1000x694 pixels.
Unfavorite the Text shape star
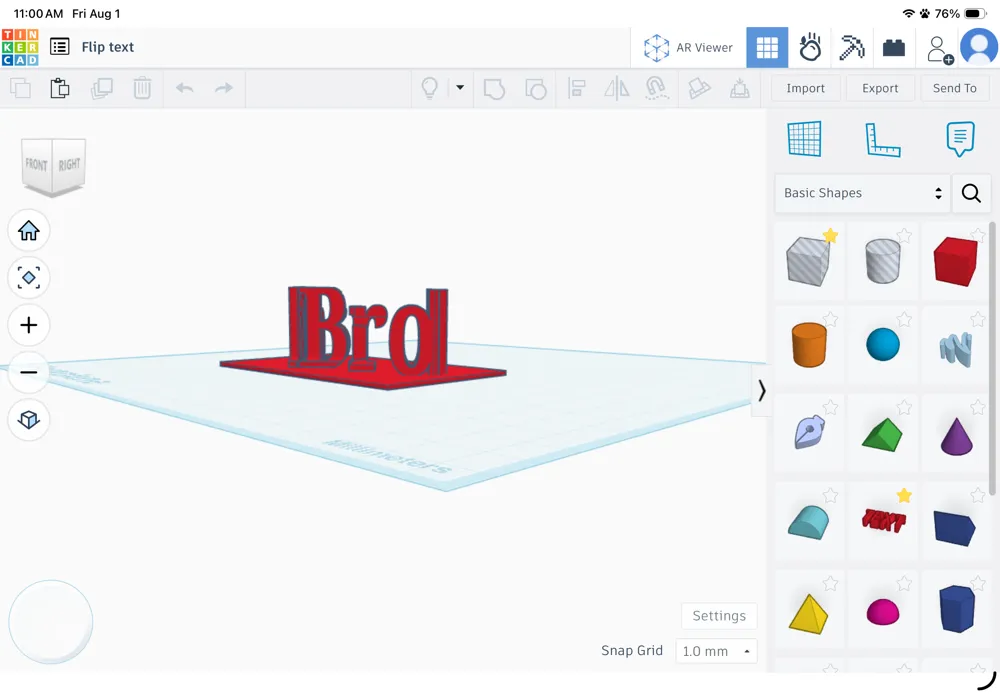point(904,495)
